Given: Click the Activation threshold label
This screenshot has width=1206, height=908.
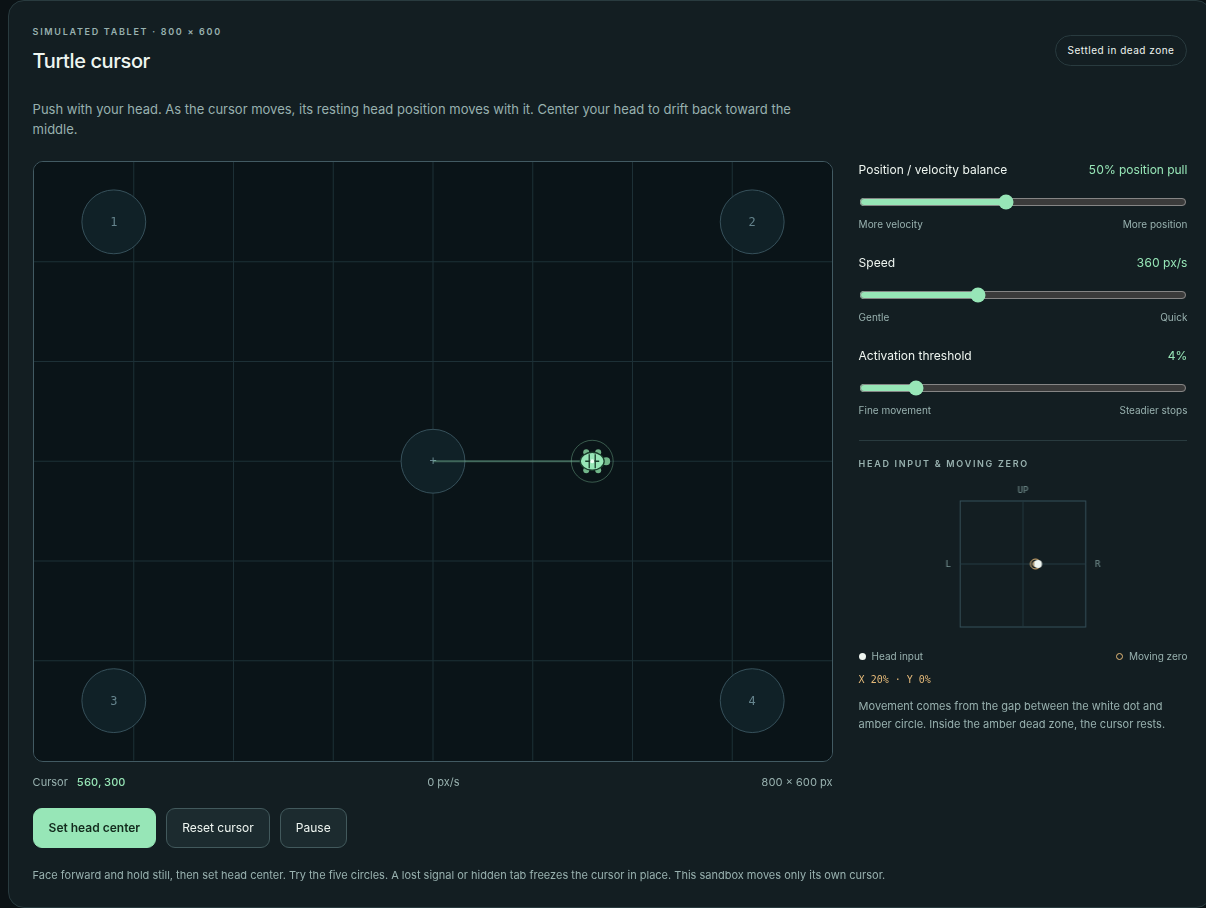Looking at the screenshot, I should pos(915,356).
